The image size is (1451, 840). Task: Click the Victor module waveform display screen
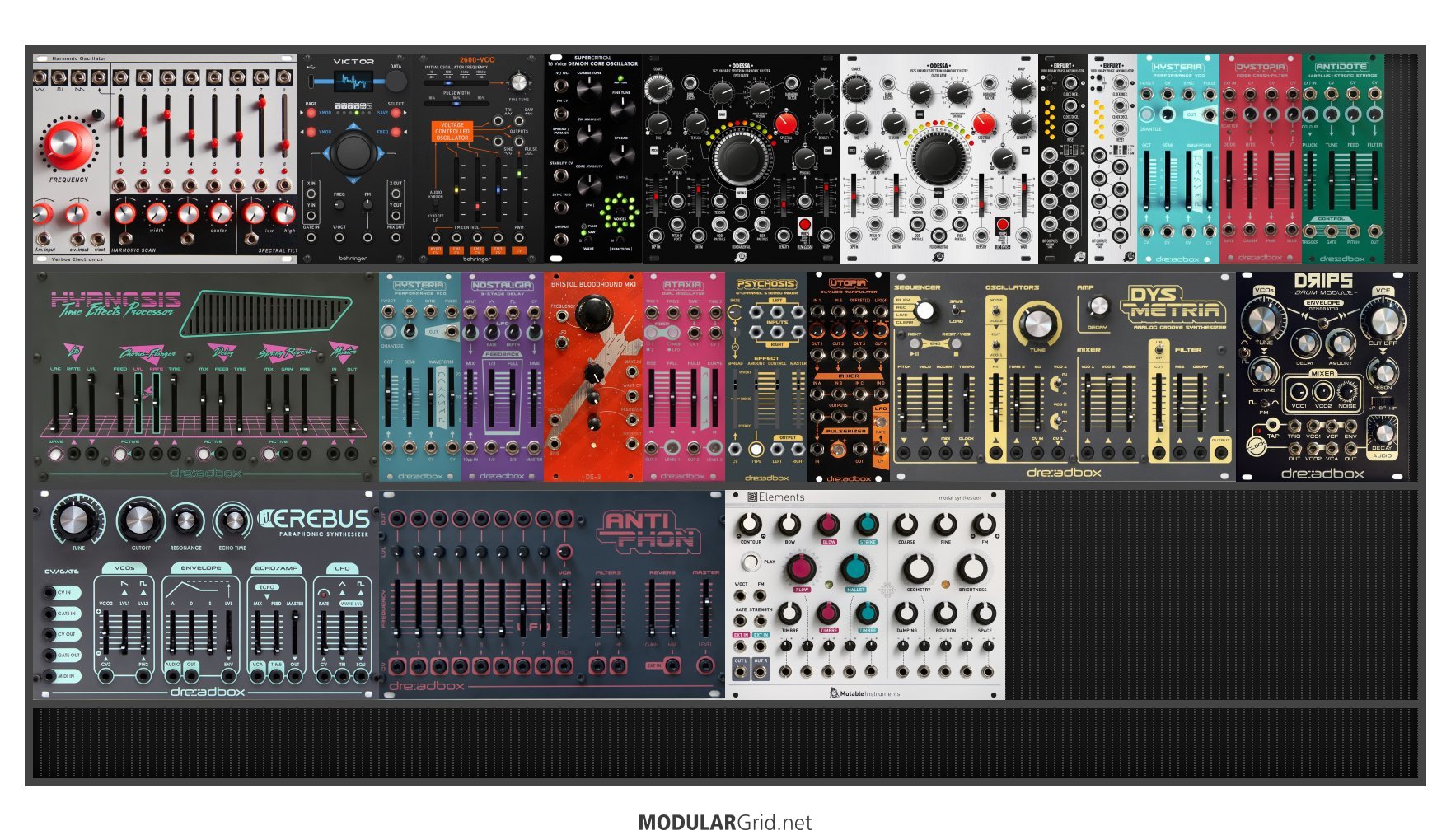(x=354, y=81)
